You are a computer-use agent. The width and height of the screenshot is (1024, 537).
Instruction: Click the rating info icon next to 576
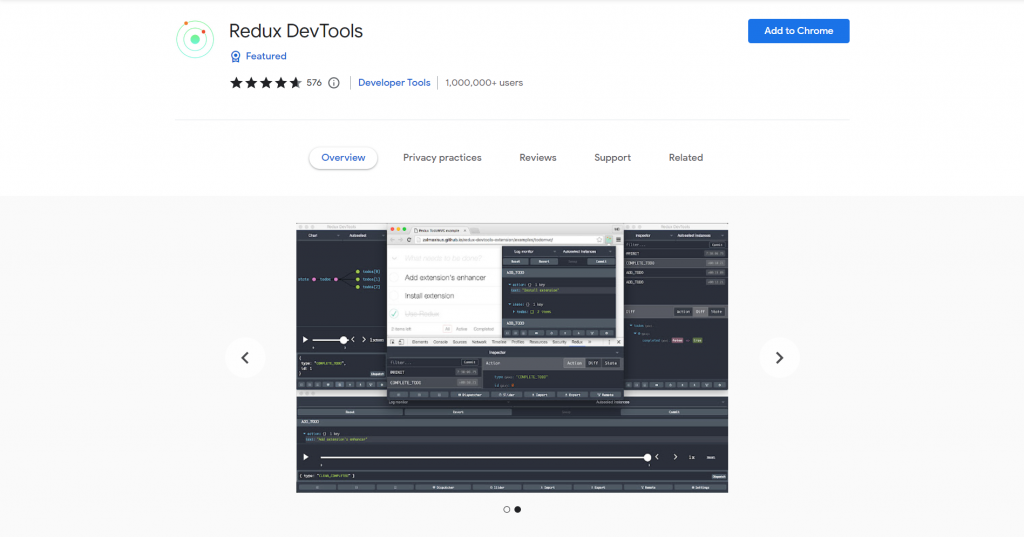334,83
